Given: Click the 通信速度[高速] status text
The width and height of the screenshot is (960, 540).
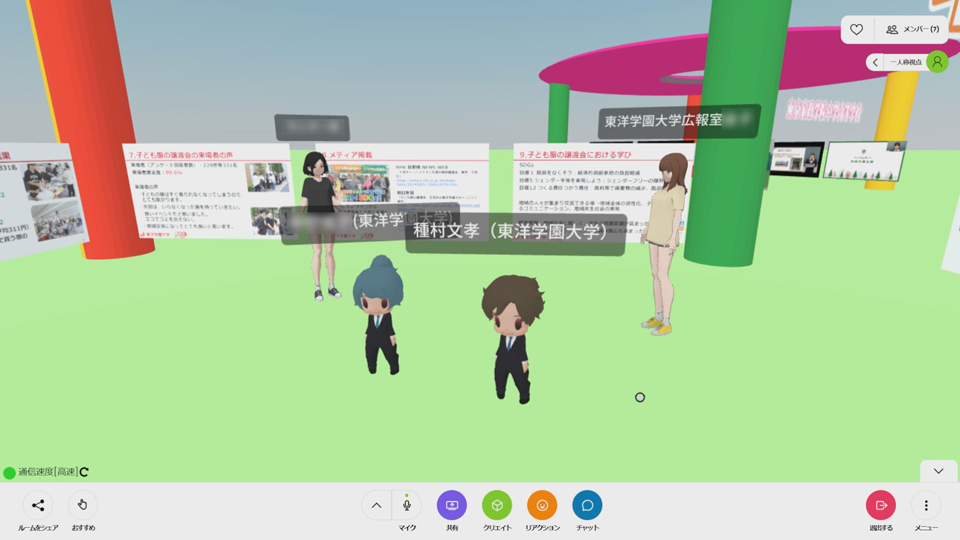Looking at the screenshot, I should [x=47, y=472].
